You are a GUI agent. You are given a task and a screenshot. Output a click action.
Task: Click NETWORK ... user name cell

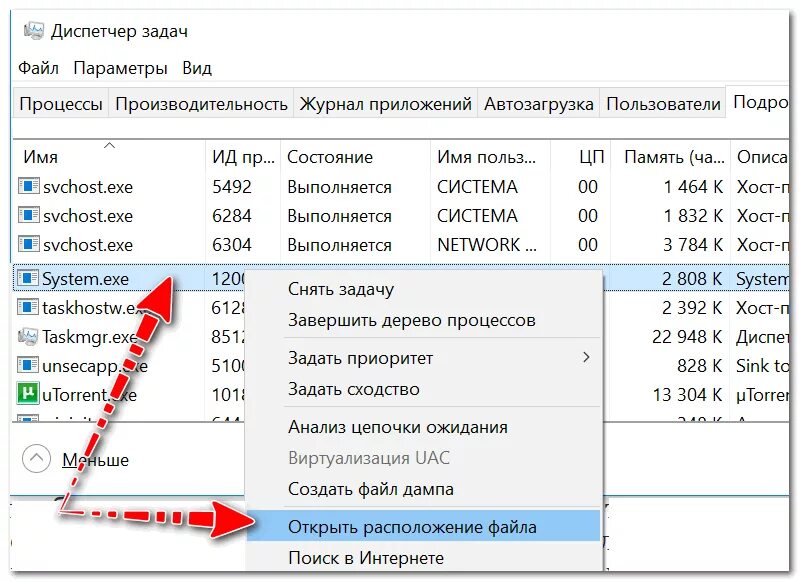487,245
